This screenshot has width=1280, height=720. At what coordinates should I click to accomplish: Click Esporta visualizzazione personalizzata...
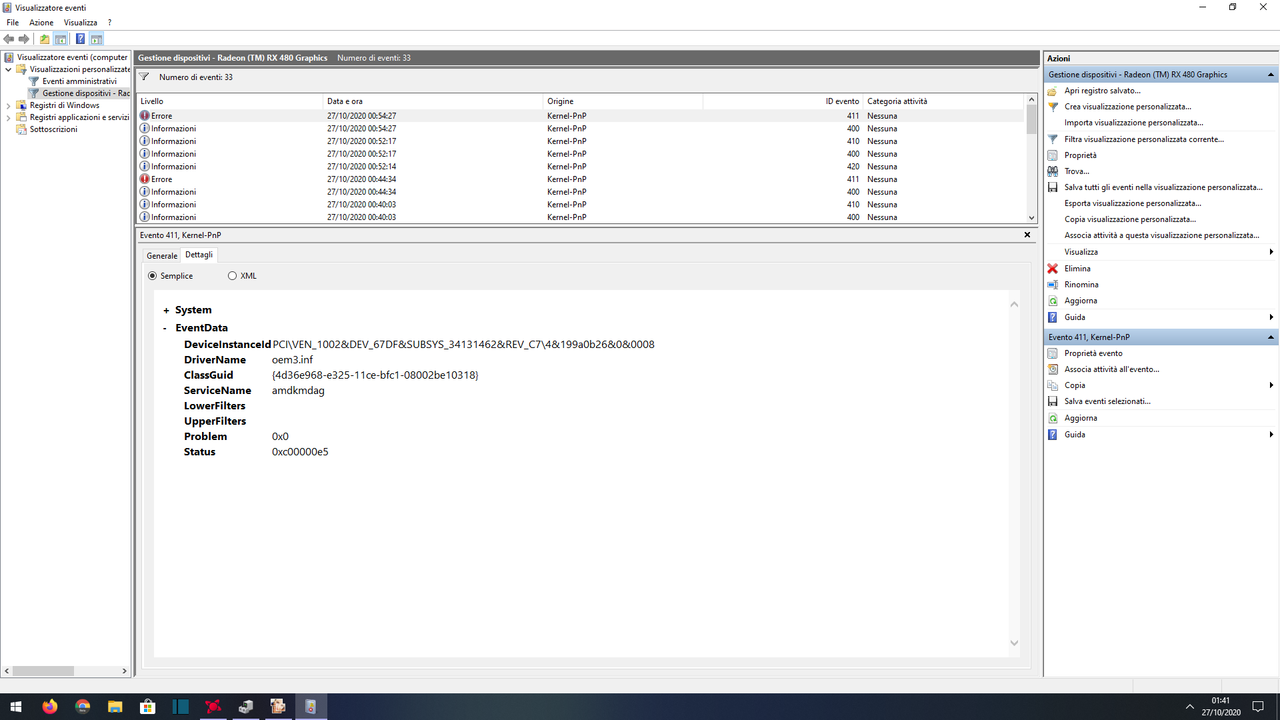(1132, 203)
